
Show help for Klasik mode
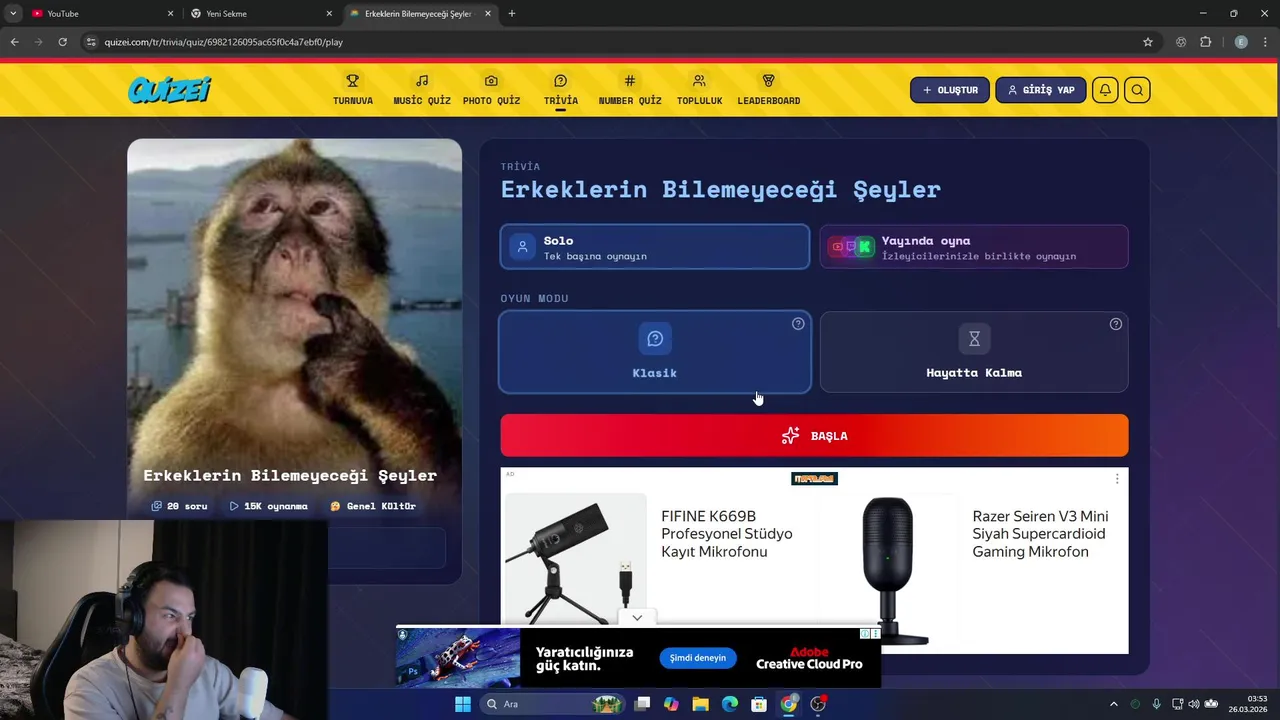tap(798, 324)
